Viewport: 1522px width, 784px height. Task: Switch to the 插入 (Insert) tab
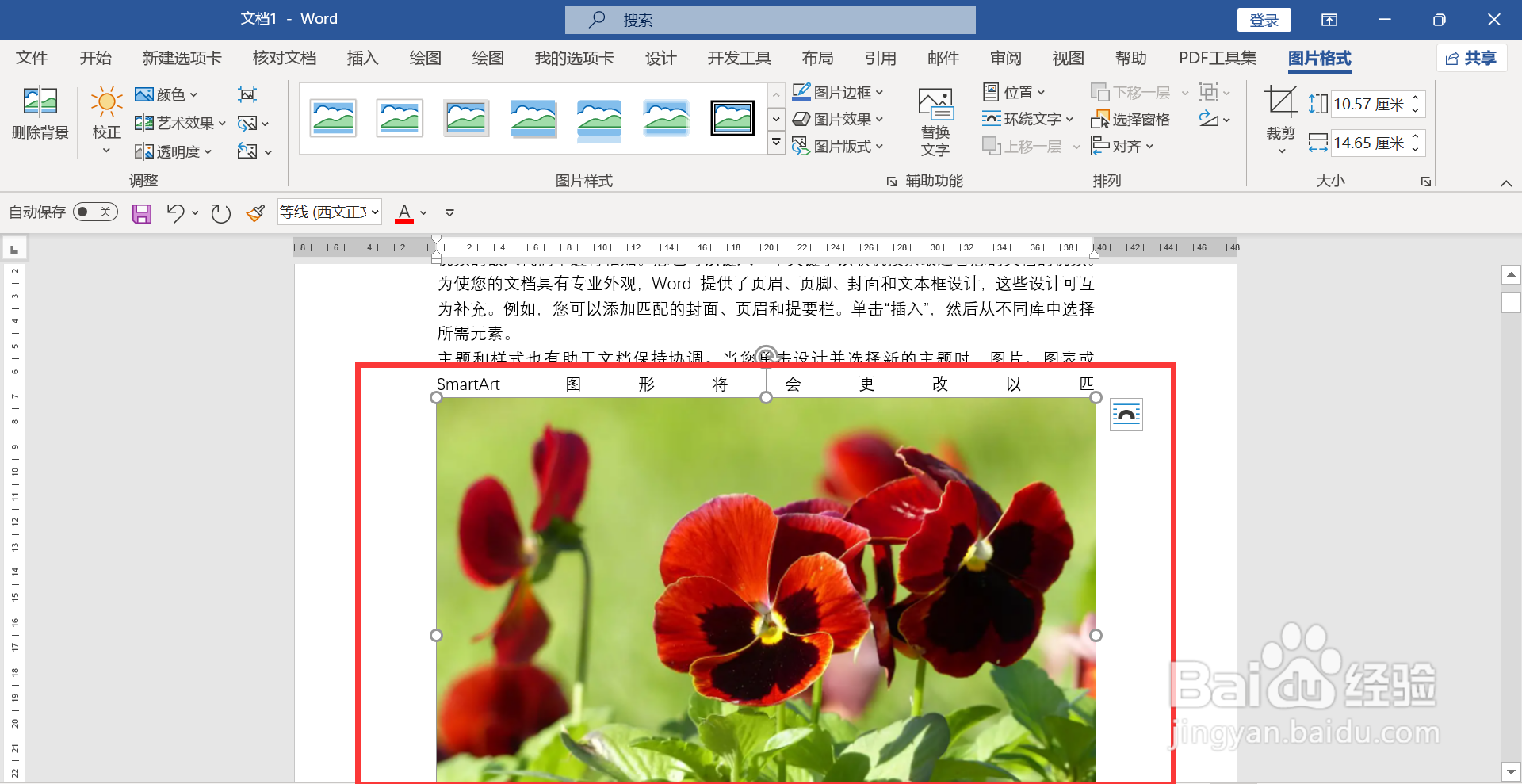[362, 58]
